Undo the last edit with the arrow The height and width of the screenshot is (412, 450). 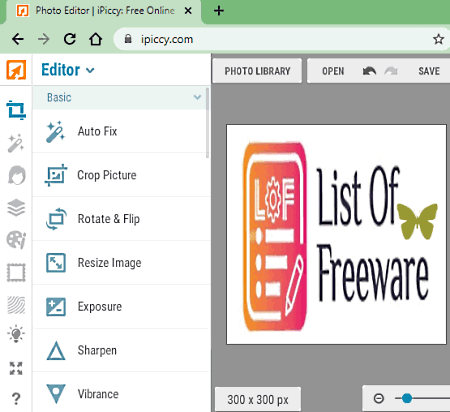pyautogui.click(x=369, y=71)
